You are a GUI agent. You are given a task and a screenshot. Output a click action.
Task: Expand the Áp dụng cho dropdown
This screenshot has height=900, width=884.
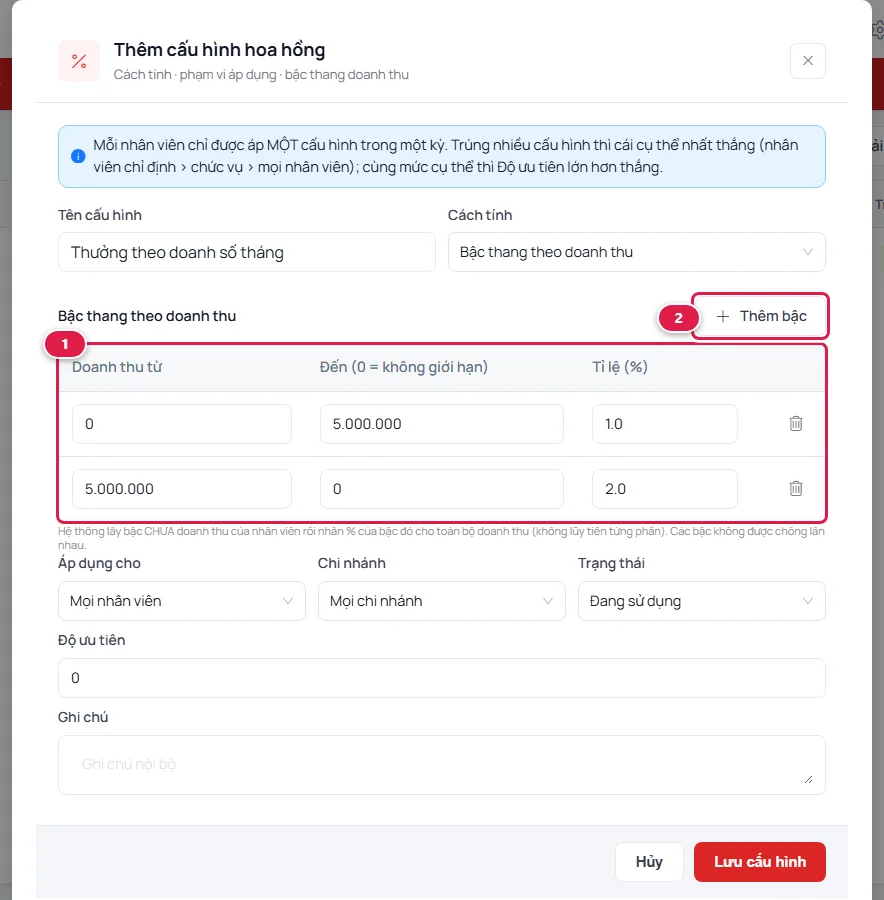click(x=181, y=601)
